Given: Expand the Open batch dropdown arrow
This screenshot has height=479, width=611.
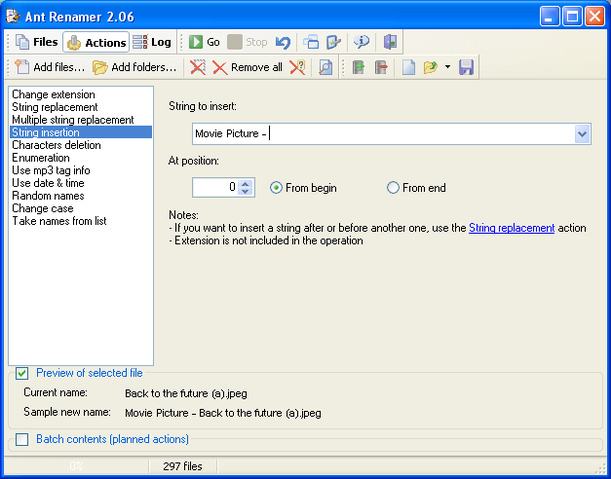Looking at the screenshot, I should [x=447, y=67].
